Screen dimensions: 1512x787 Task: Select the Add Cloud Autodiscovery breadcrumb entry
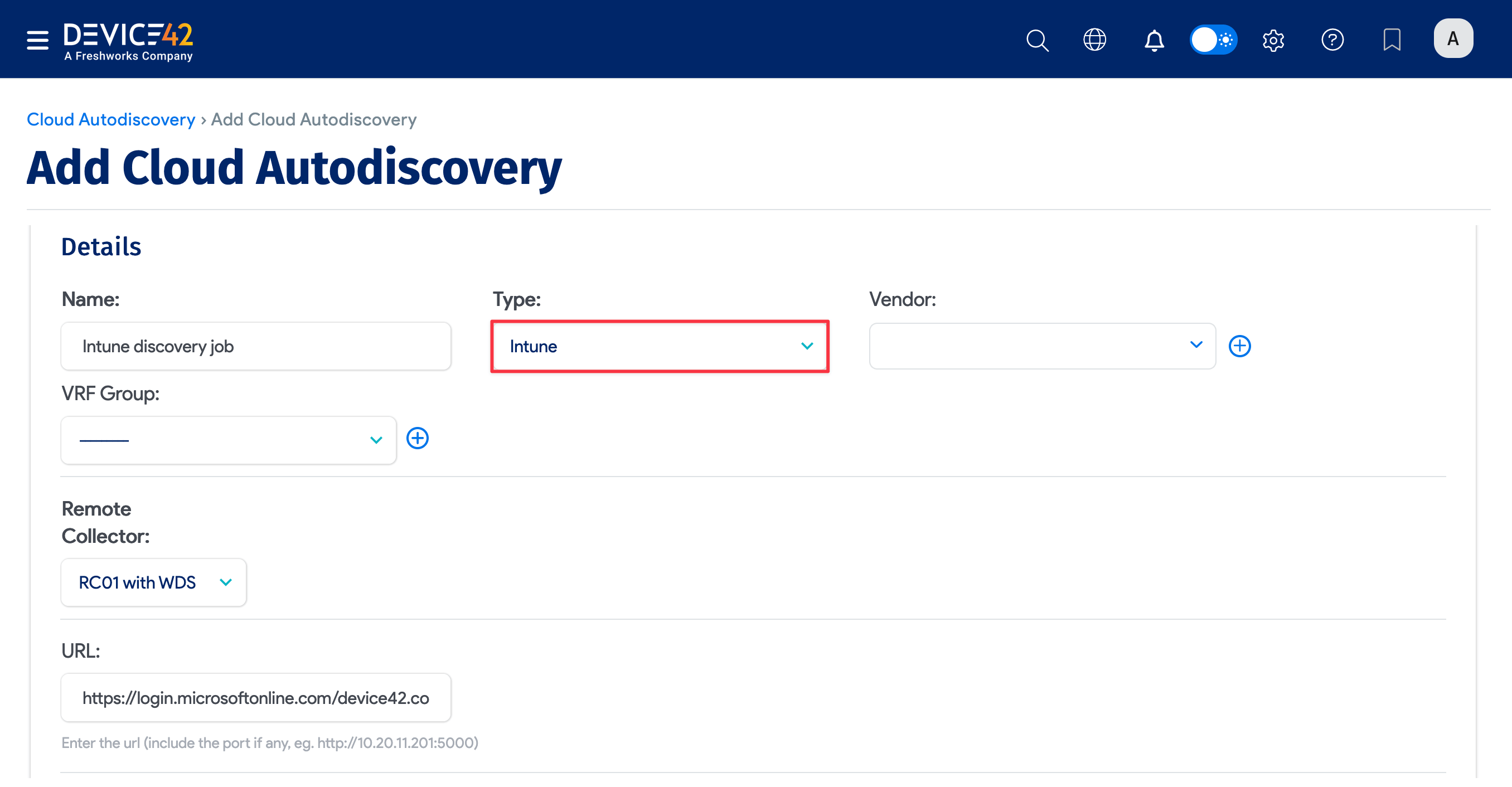[x=313, y=119]
